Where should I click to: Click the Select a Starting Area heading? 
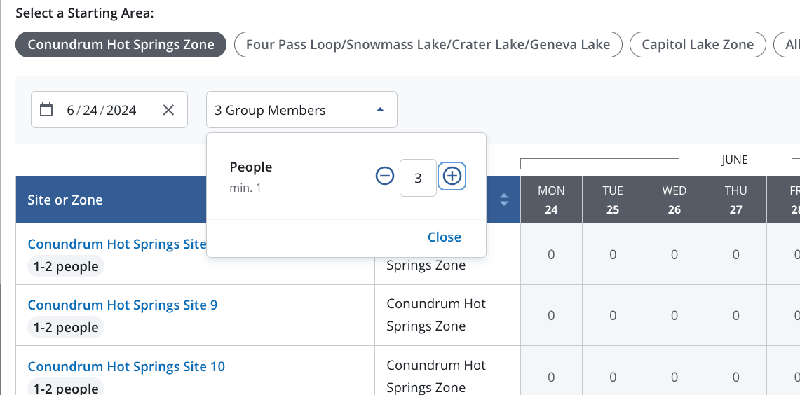85,13
